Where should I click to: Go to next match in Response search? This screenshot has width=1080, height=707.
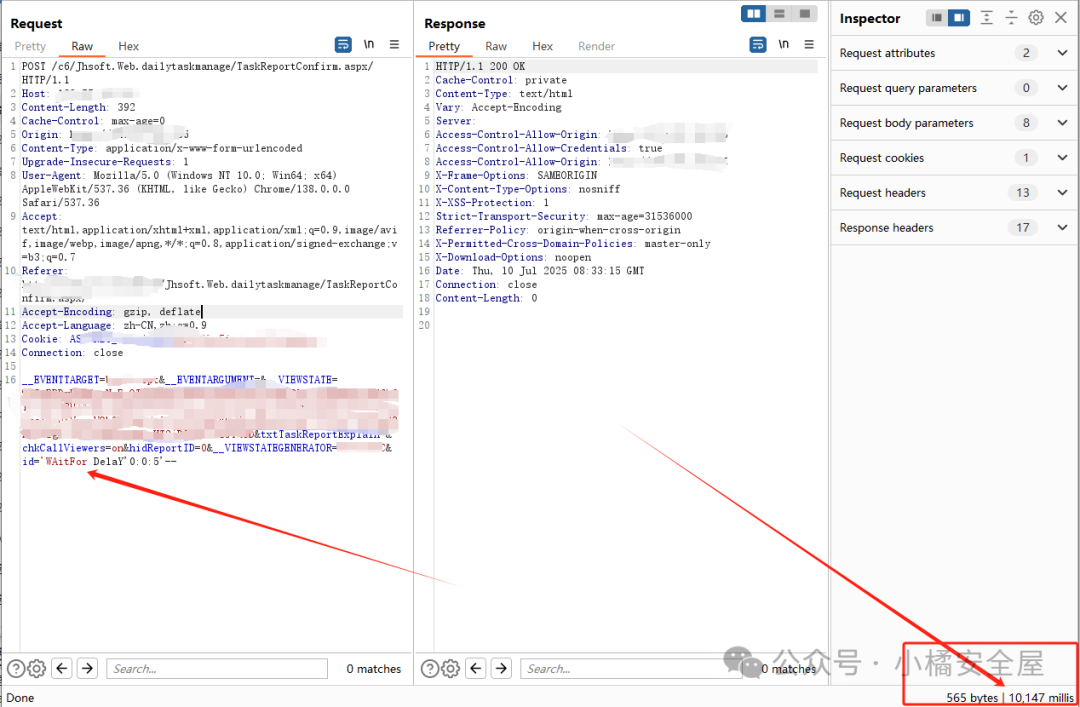click(x=502, y=669)
